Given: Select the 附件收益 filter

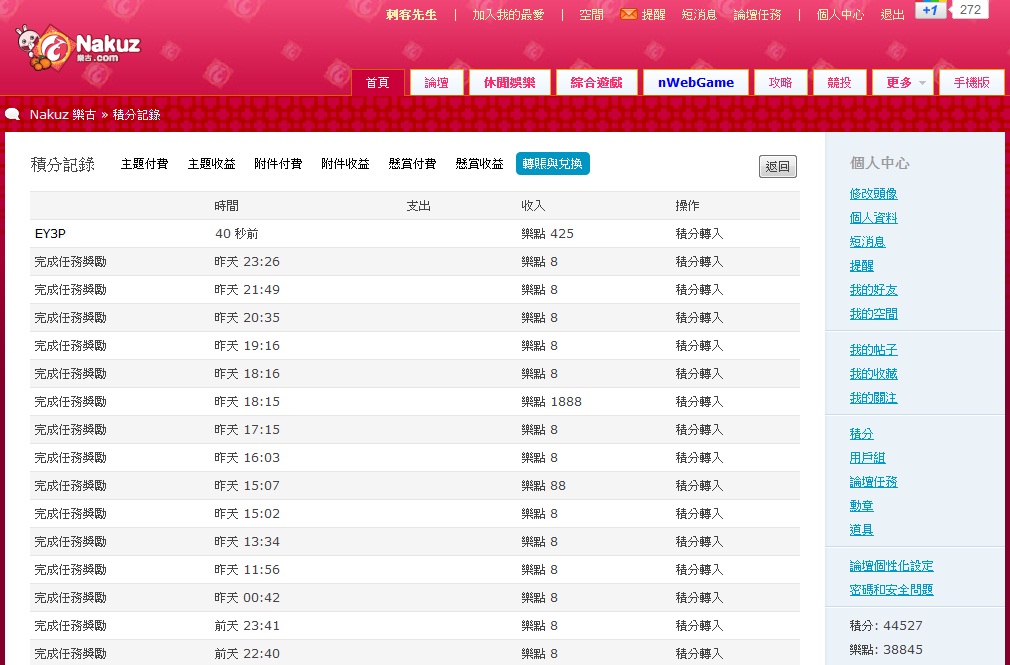Looking at the screenshot, I should tap(345, 164).
